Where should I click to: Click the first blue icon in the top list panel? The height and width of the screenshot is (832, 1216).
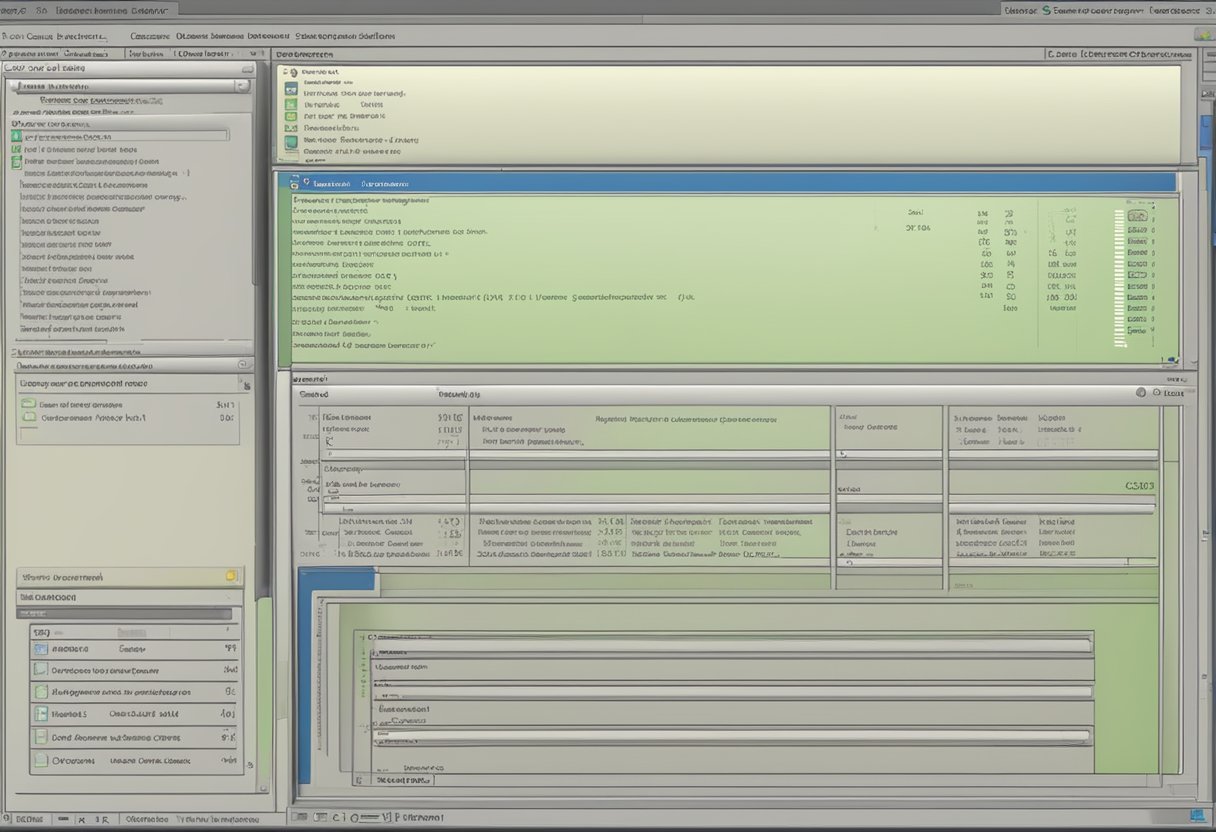tap(291, 89)
